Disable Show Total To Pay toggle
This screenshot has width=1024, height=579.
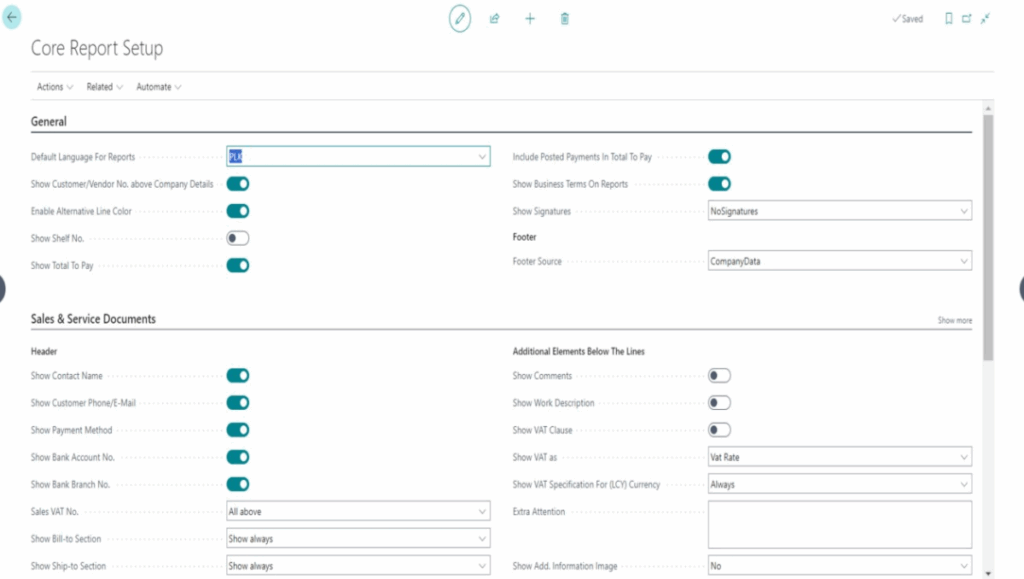237,266
